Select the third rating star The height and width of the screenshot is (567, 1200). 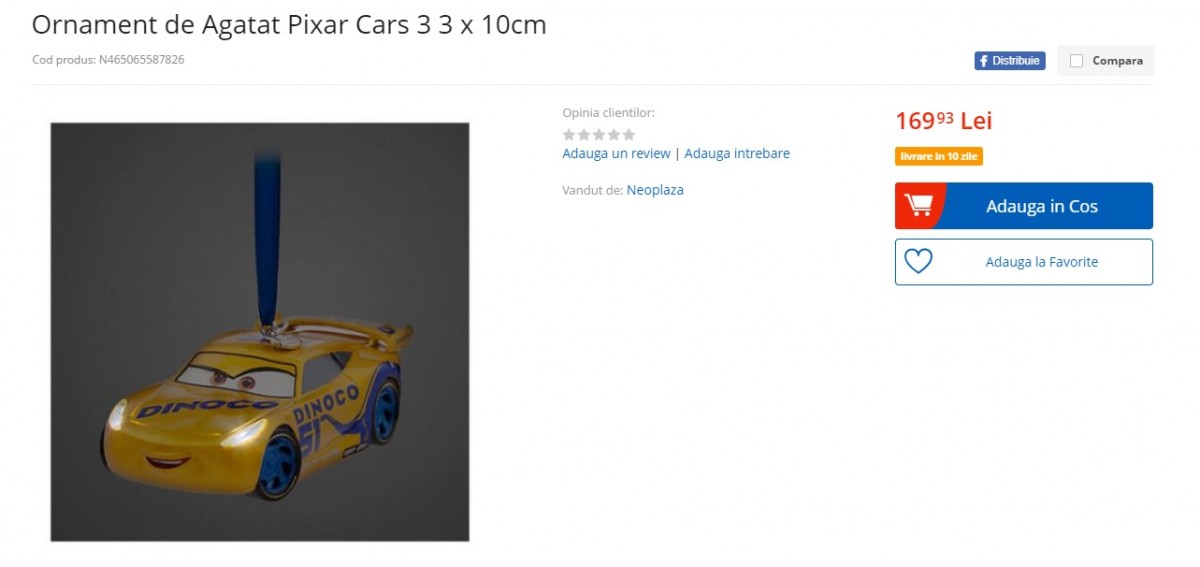tap(599, 134)
